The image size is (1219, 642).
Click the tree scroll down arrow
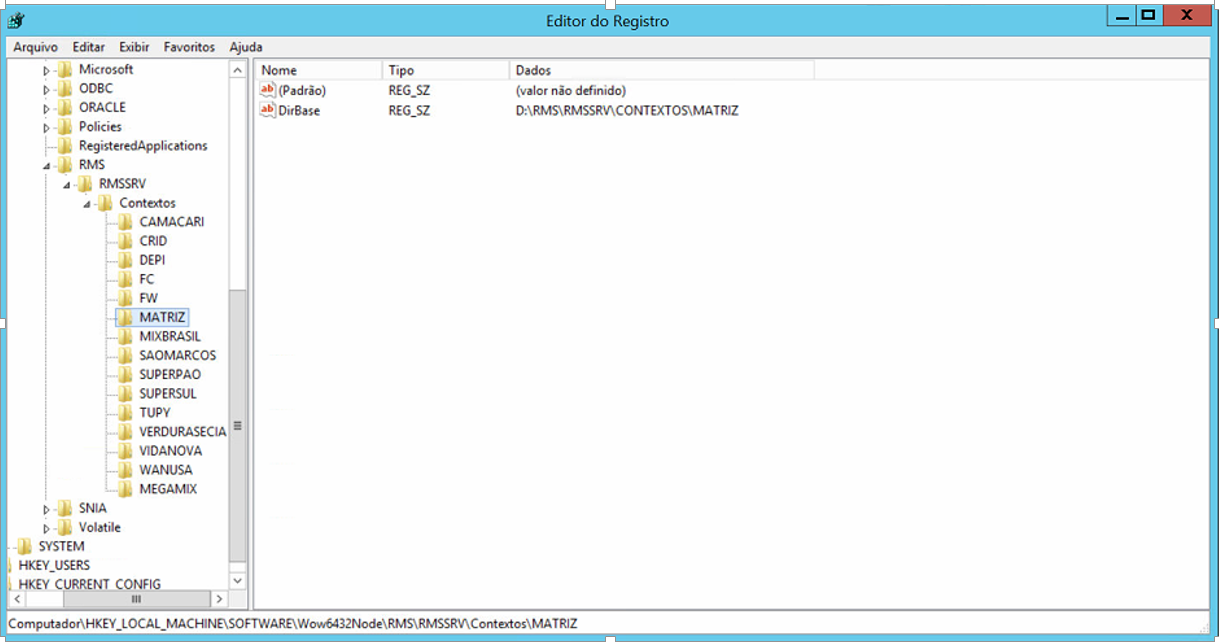point(237,580)
